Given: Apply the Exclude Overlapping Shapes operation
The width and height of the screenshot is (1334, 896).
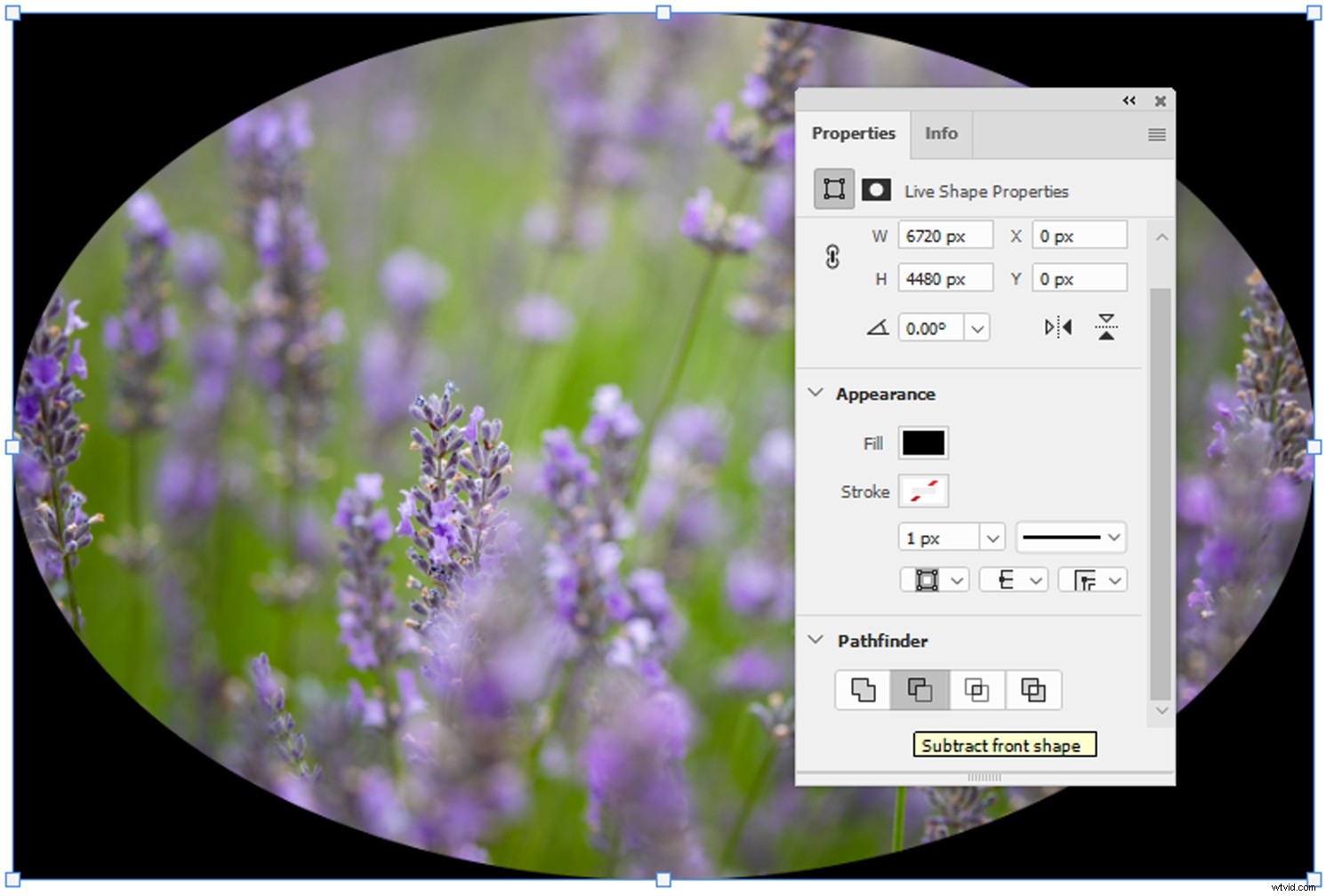Looking at the screenshot, I should [x=1033, y=690].
